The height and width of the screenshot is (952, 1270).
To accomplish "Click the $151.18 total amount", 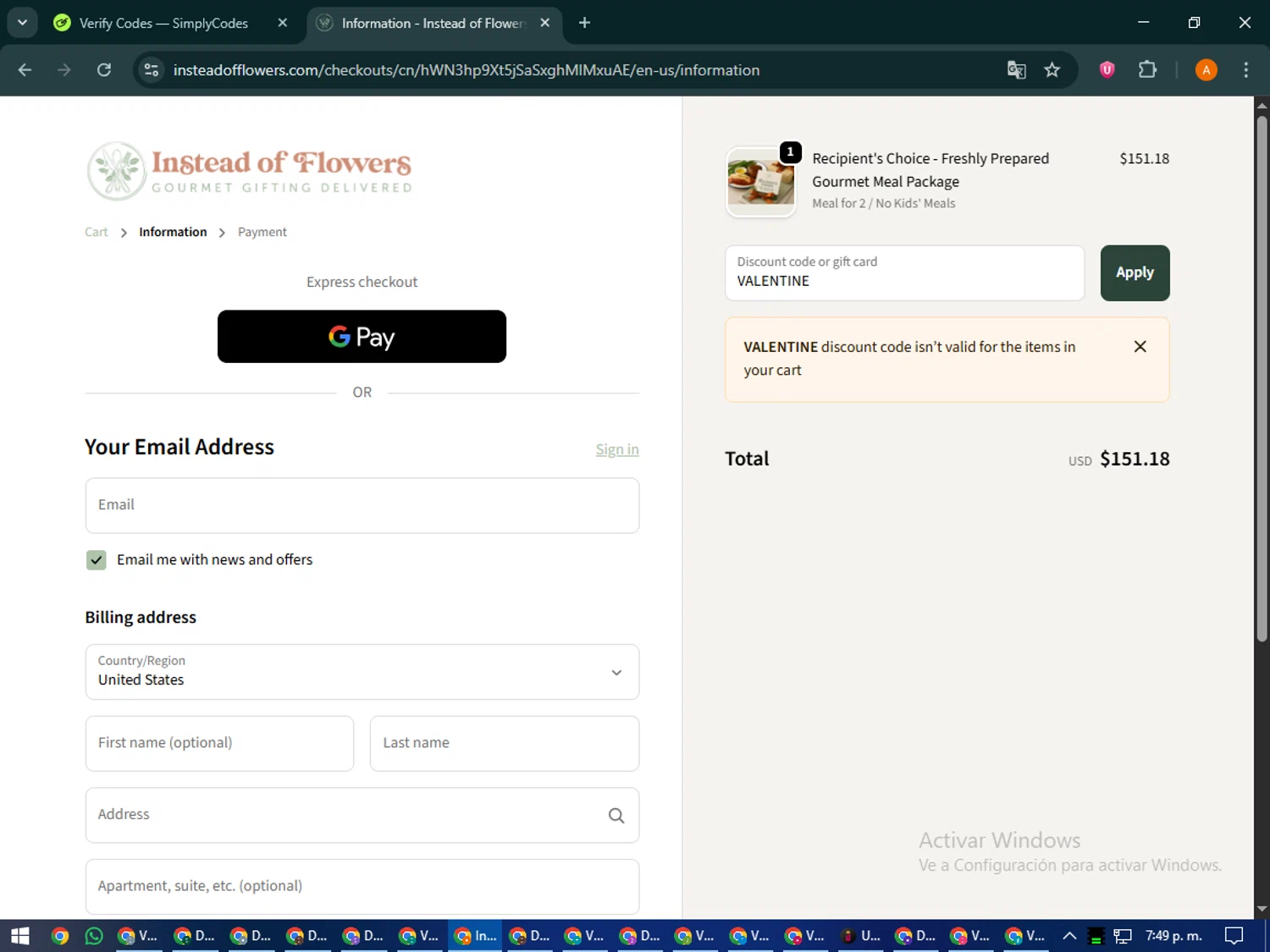I will coord(1135,459).
